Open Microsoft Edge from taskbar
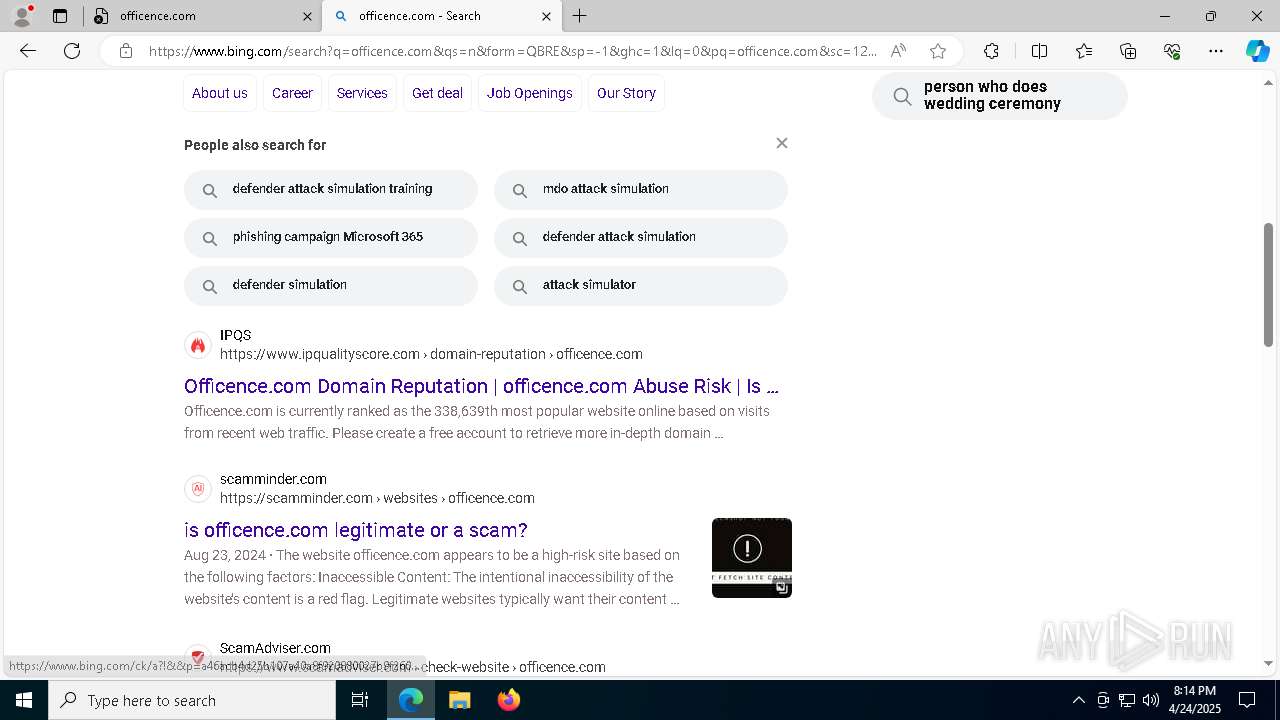 pos(411,700)
